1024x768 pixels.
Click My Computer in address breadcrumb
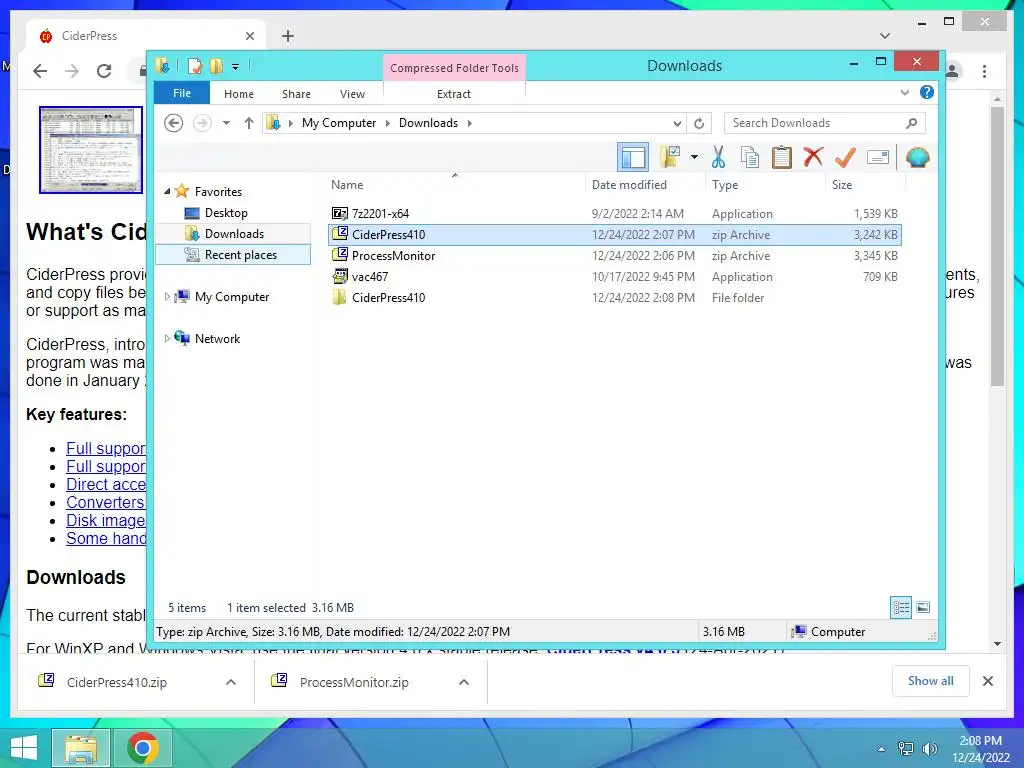point(339,123)
